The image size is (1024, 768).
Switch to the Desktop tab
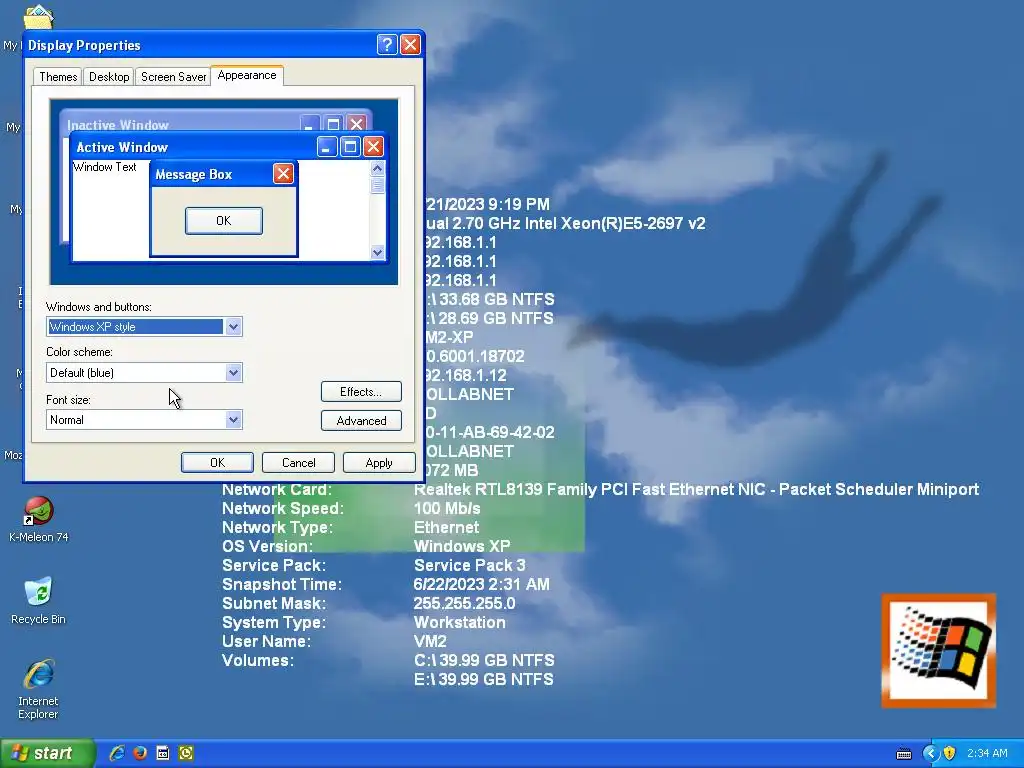(109, 76)
